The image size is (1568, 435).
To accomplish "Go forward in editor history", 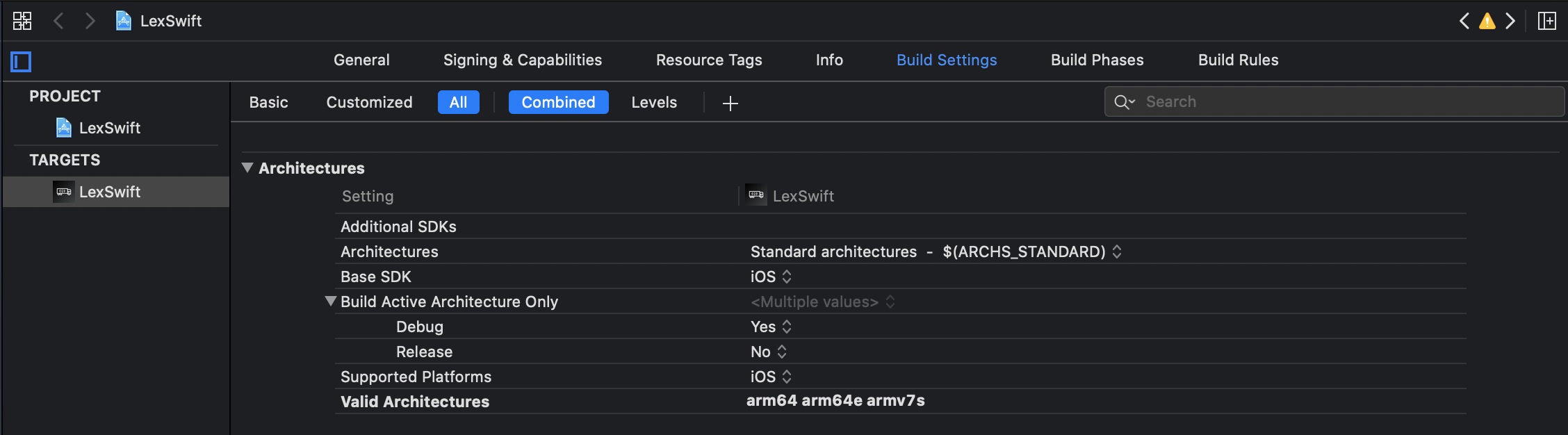I will tap(90, 21).
